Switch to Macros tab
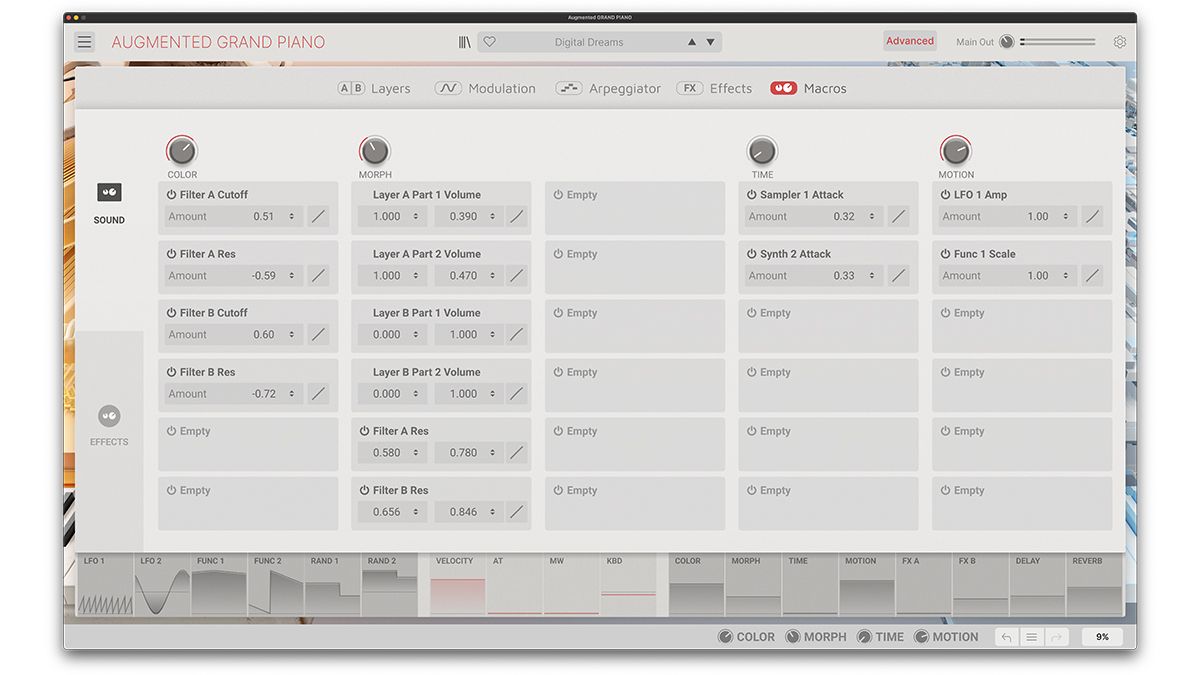 tap(808, 88)
